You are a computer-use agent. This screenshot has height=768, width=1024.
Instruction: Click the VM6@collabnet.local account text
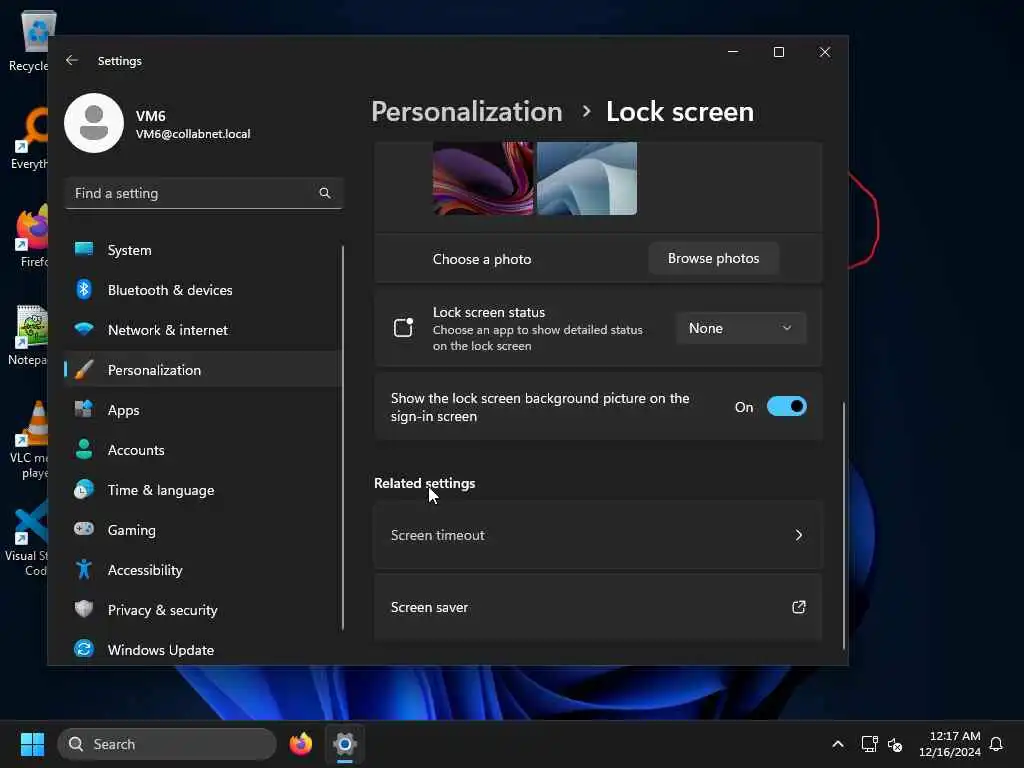[x=193, y=134]
